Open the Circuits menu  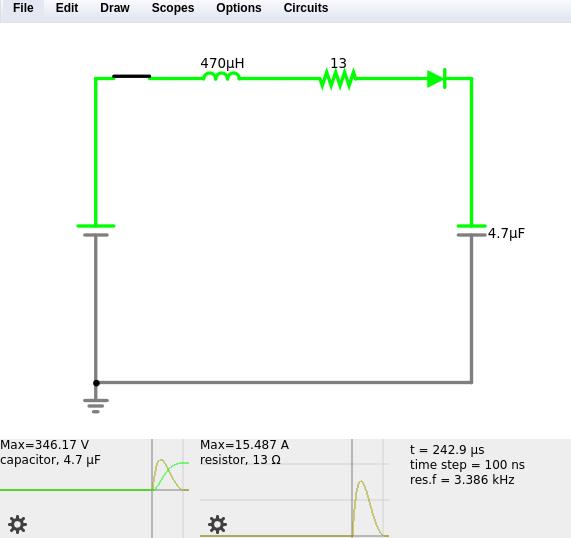pos(306,8)
